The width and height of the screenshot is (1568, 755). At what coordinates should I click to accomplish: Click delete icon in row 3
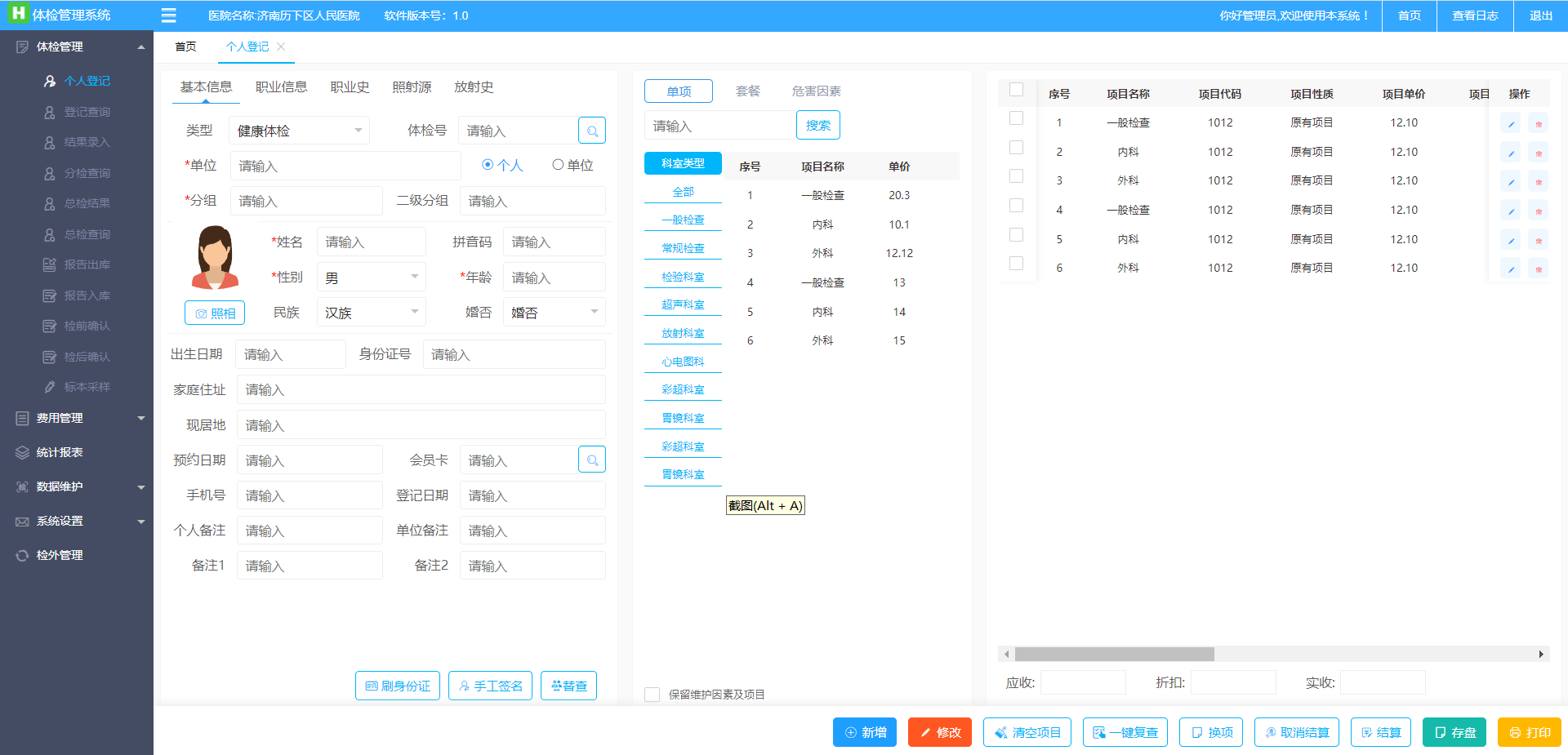(1538, 182)
